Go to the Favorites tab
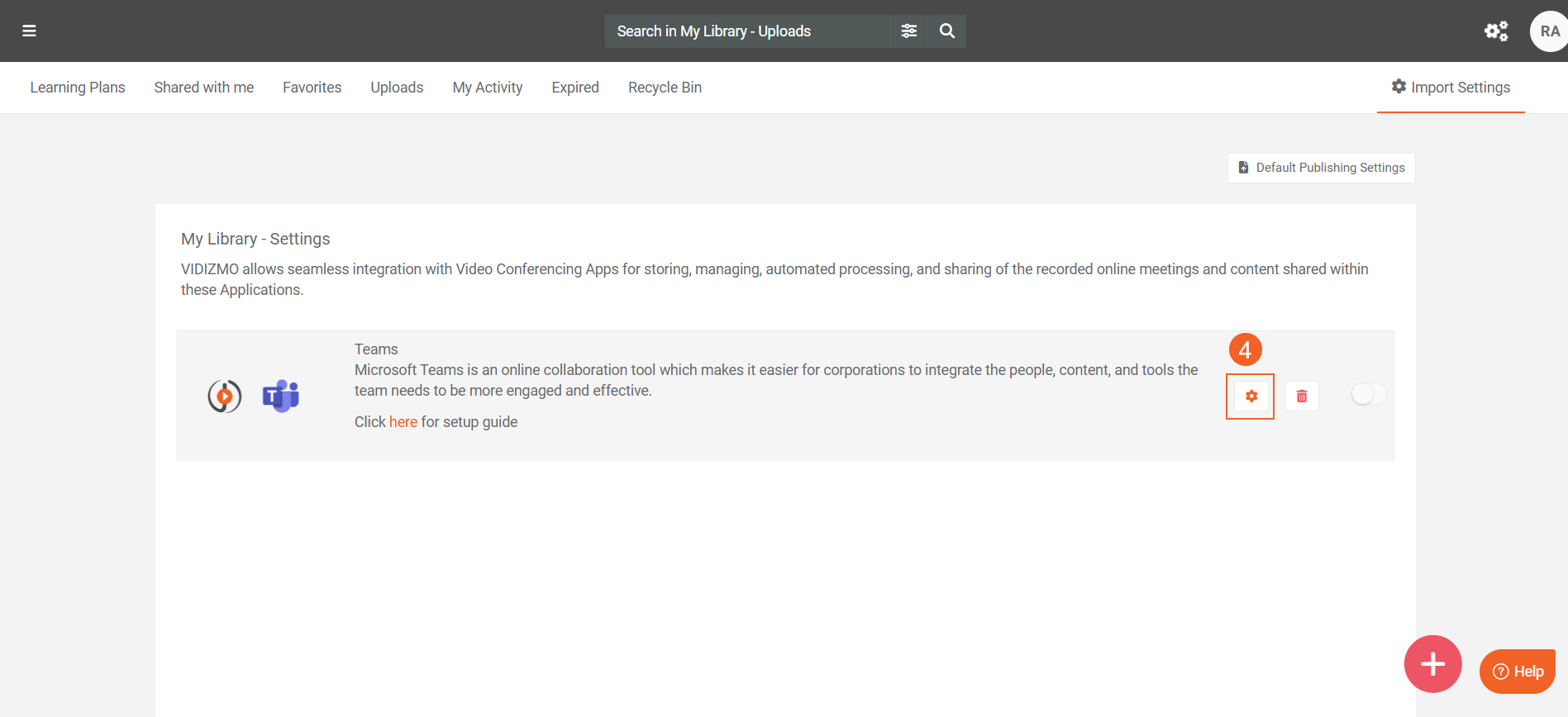Viewport: 1568px width, 717px height. (312, 88)
